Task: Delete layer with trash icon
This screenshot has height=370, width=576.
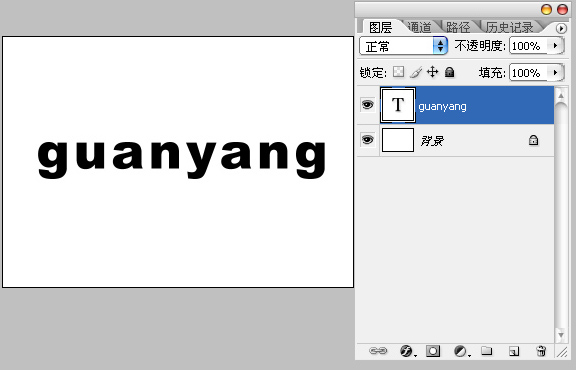Action: [x=541, y=351]
